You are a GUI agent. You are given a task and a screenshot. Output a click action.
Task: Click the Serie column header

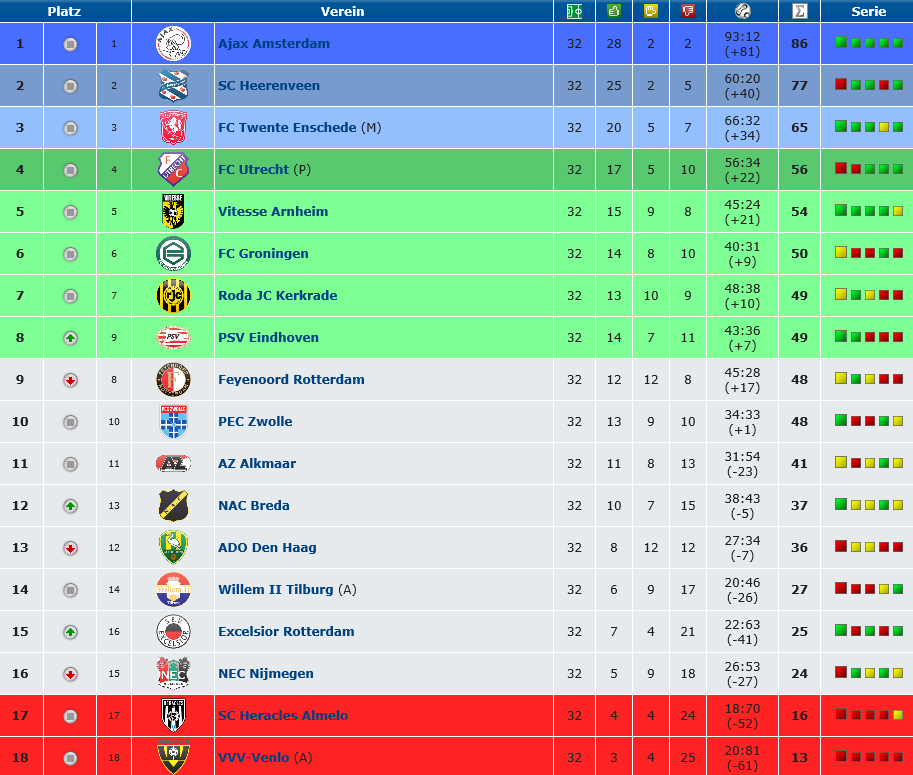pyautogui.click(x=868, y=11)
